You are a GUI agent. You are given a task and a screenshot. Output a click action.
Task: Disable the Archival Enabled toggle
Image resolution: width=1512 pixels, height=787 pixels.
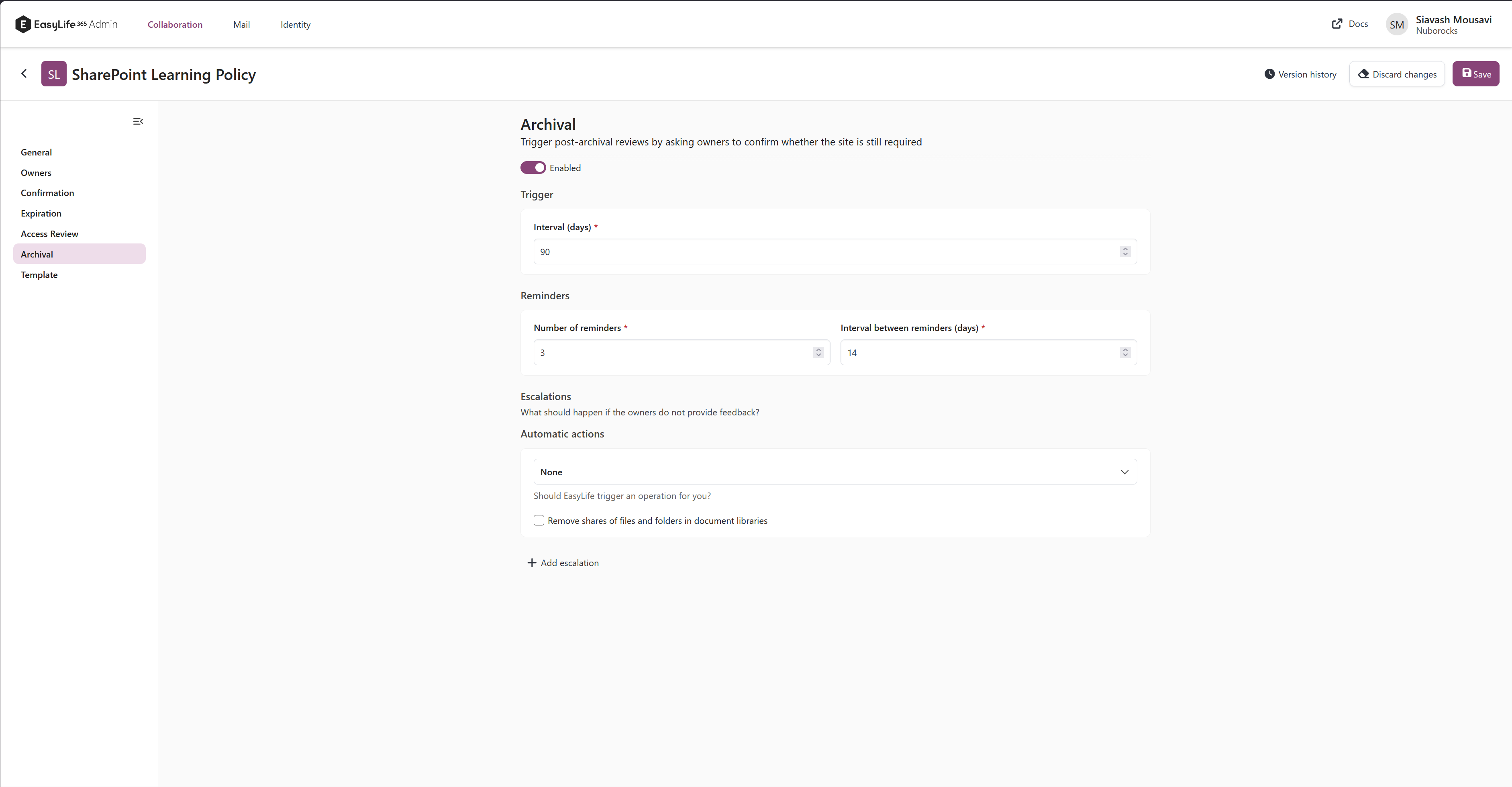[533, 168]
